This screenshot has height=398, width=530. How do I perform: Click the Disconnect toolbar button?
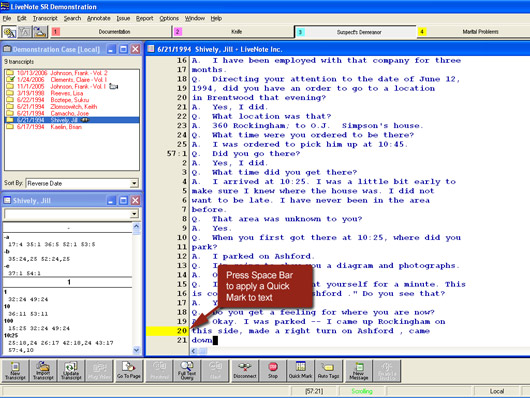pyautogui.click(x=245, y=371)
